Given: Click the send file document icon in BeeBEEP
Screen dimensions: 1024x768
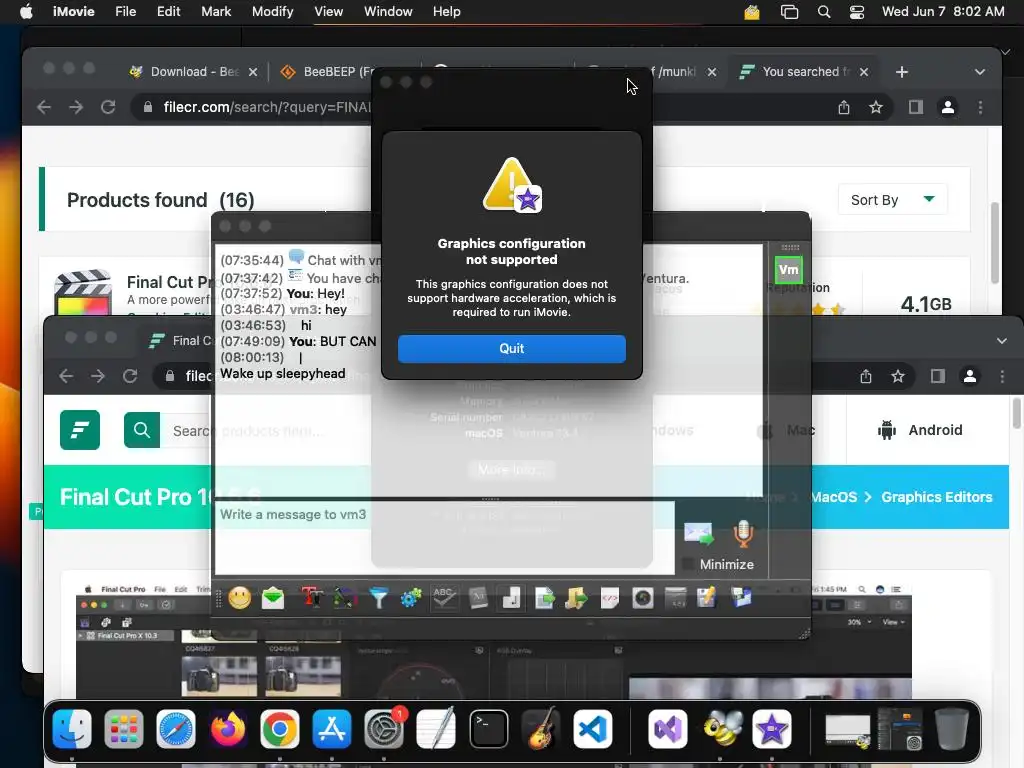Looking at the screenshot, I should [x=544, y=598].
